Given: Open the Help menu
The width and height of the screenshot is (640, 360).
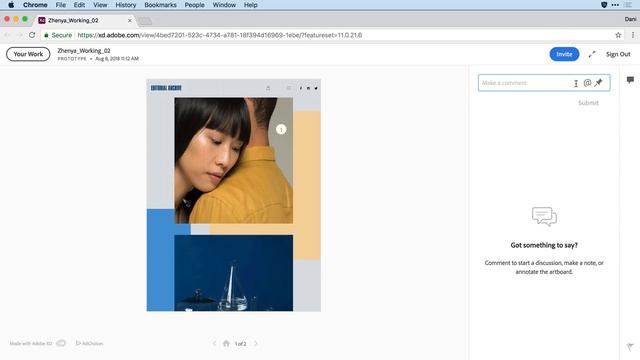Looking at the screenshot, I should click(251, 5).
